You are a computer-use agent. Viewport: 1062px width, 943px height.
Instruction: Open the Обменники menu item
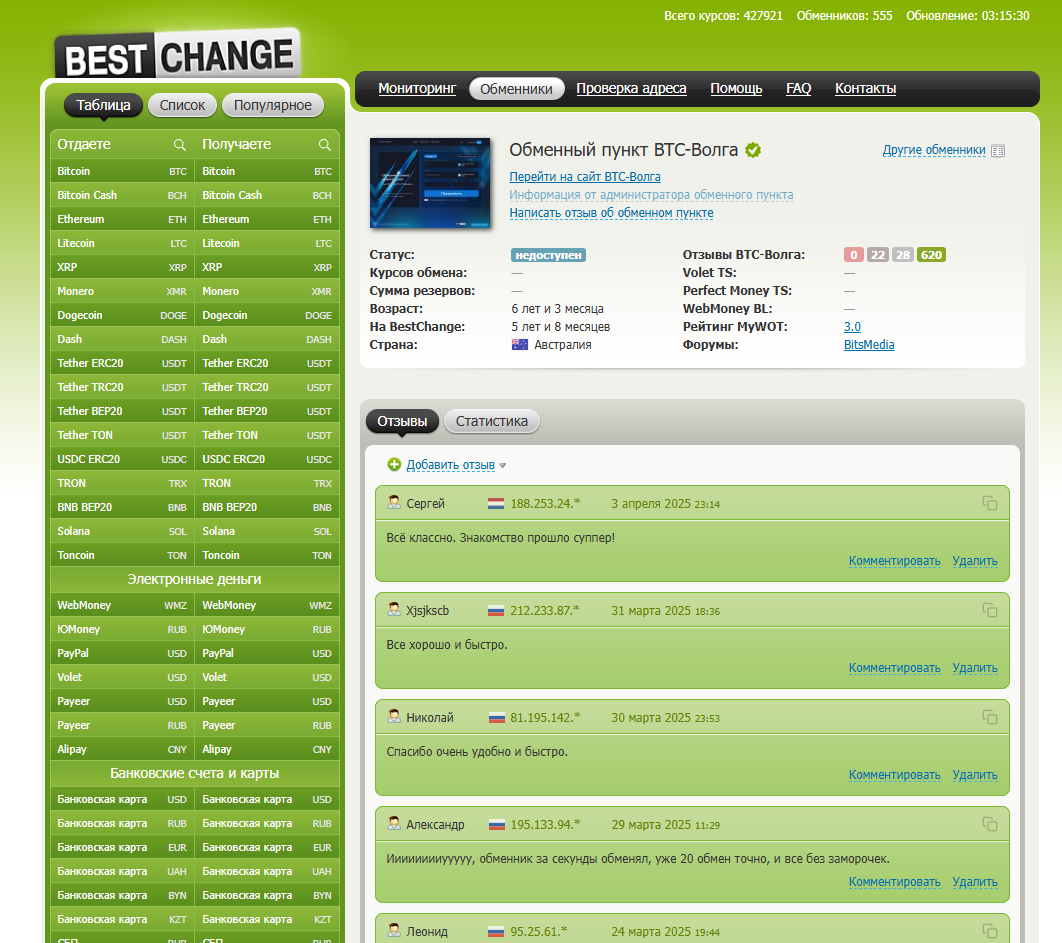pyautogui.click(x=516, y=89)
